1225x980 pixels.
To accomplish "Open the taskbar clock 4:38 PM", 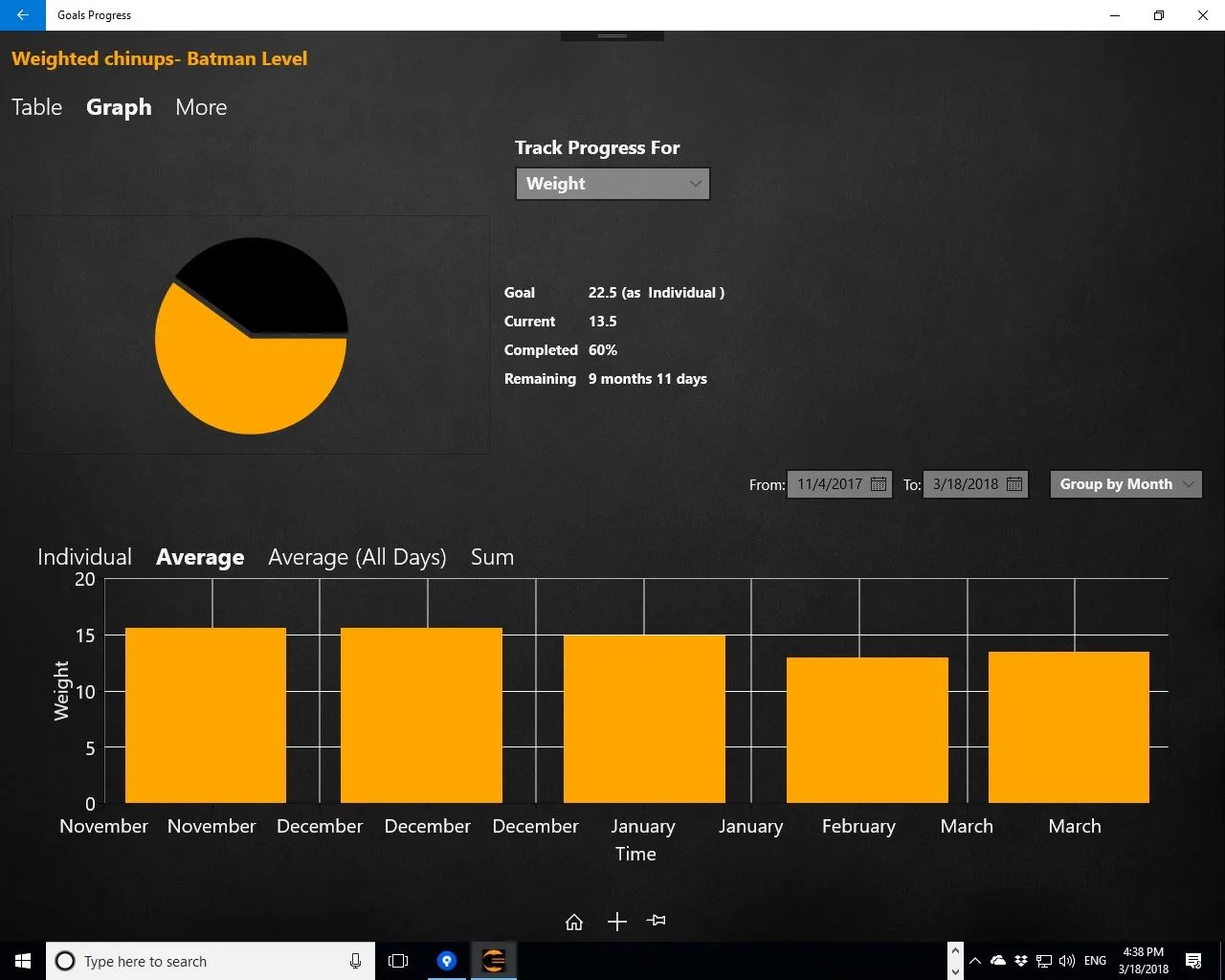I will point(1144,961).
